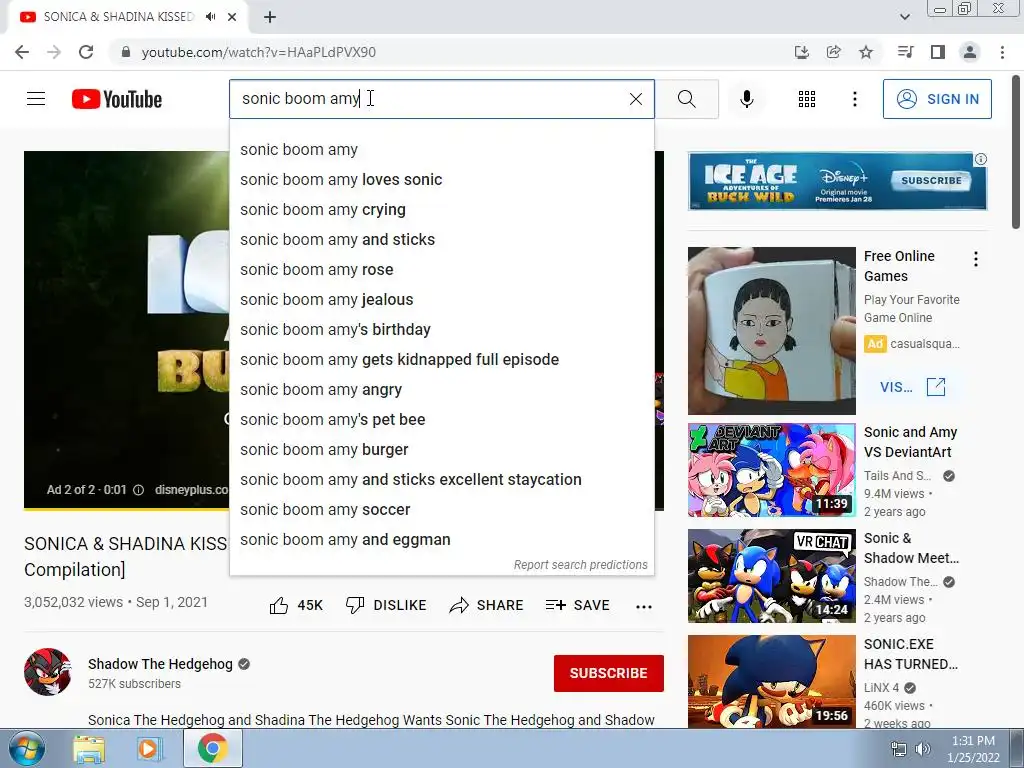Image resolution: width=1024 pixels, height=768 pixels.
Task: Open 'Sonic and Amy VS DeviantArt' thumbnail
Action: click(x=771, y=470)
